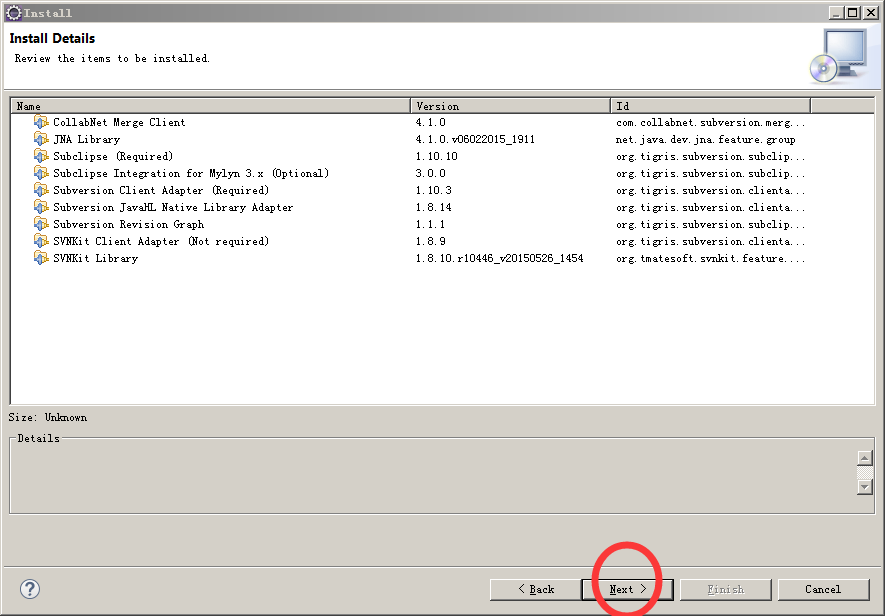
Task: Click version "1.8.10.r10446_v20150526_1454" cell
Action: click(500, 258)
